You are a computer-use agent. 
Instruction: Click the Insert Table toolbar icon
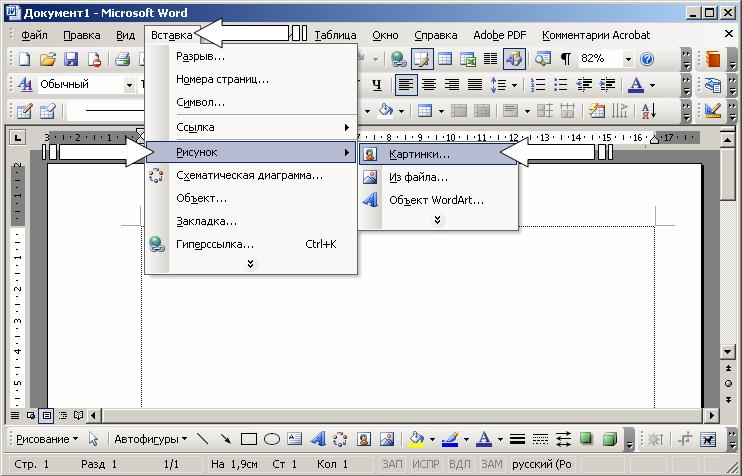[444, 59]
